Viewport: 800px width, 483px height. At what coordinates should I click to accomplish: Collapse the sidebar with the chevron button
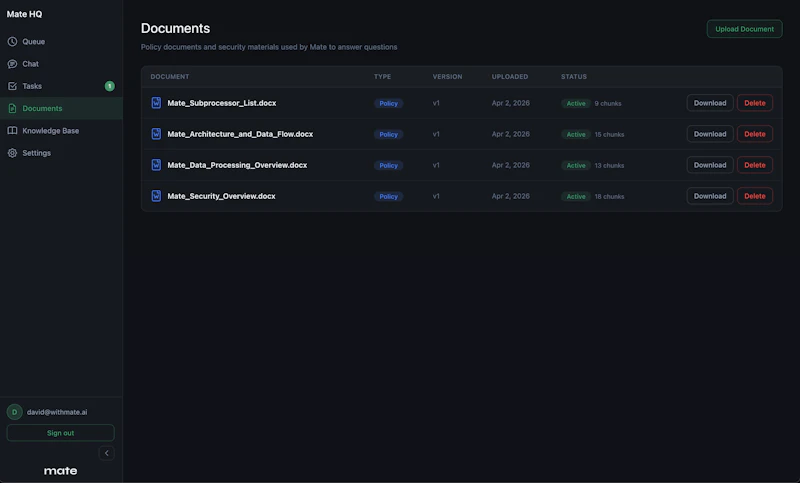(x=106, y=453)
